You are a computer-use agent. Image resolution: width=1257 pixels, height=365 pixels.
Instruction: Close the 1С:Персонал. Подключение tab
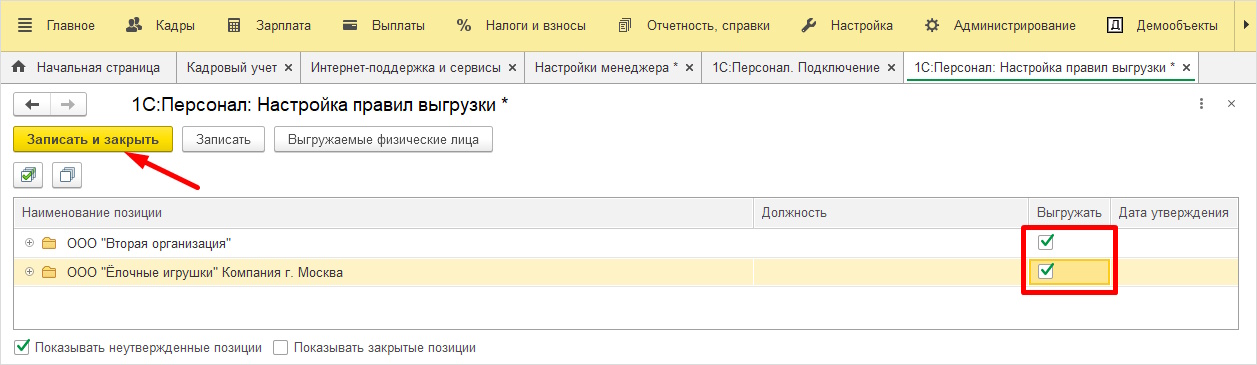tap(891, 68)
